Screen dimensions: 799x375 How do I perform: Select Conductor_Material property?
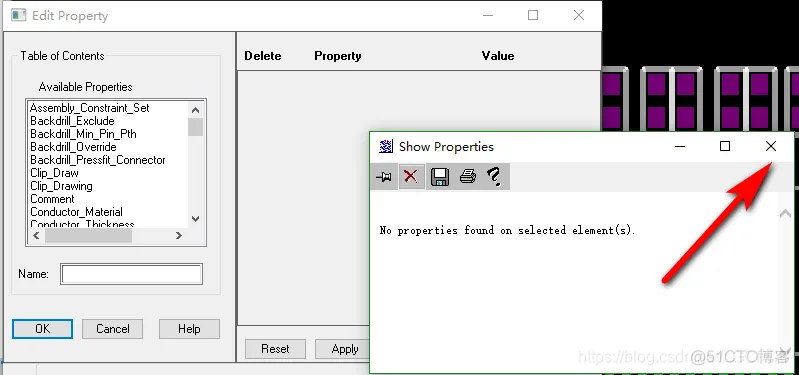point(76,212)
